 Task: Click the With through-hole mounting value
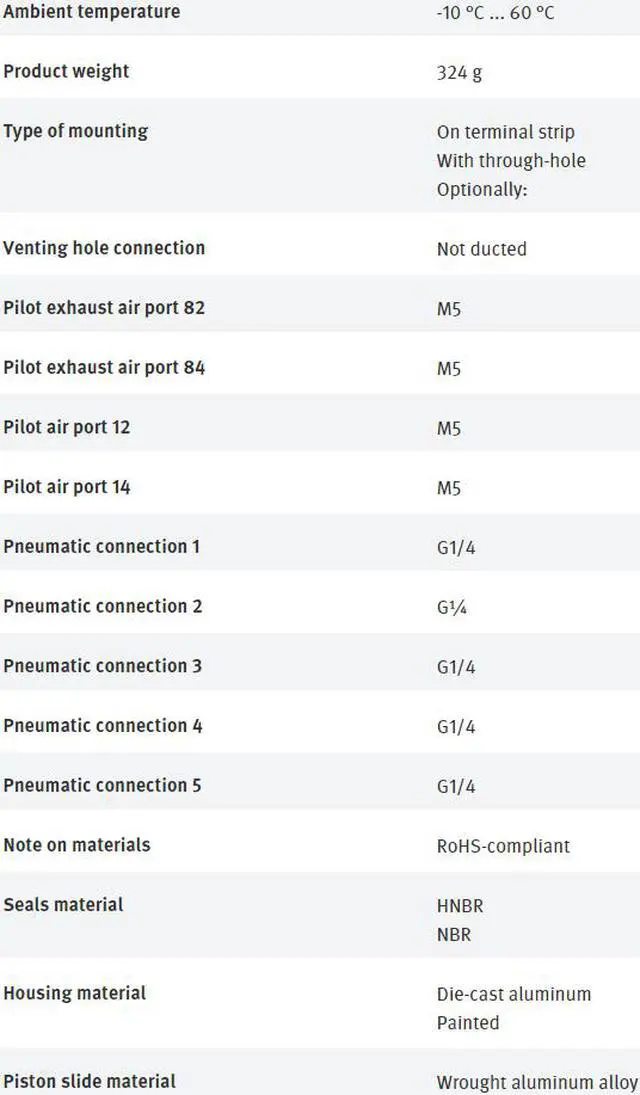[x=511, y=161]
